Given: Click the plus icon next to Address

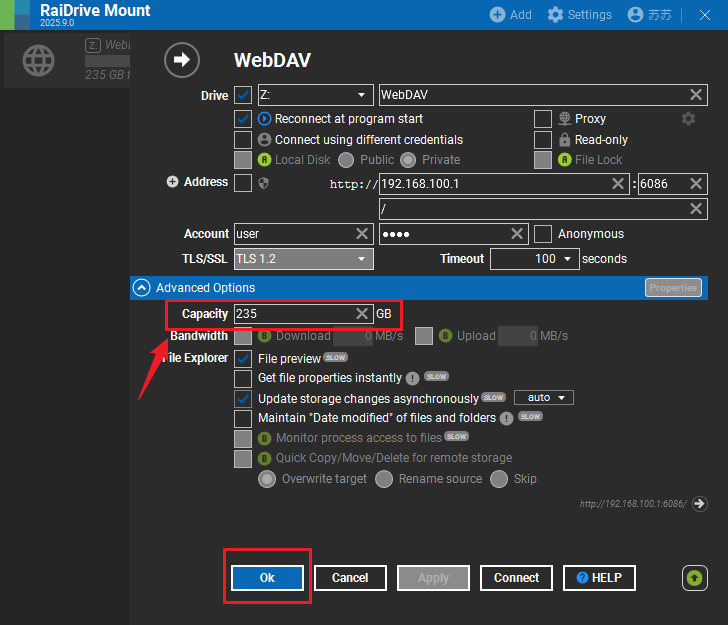Looking at the screenshot, I should (172, 182).
